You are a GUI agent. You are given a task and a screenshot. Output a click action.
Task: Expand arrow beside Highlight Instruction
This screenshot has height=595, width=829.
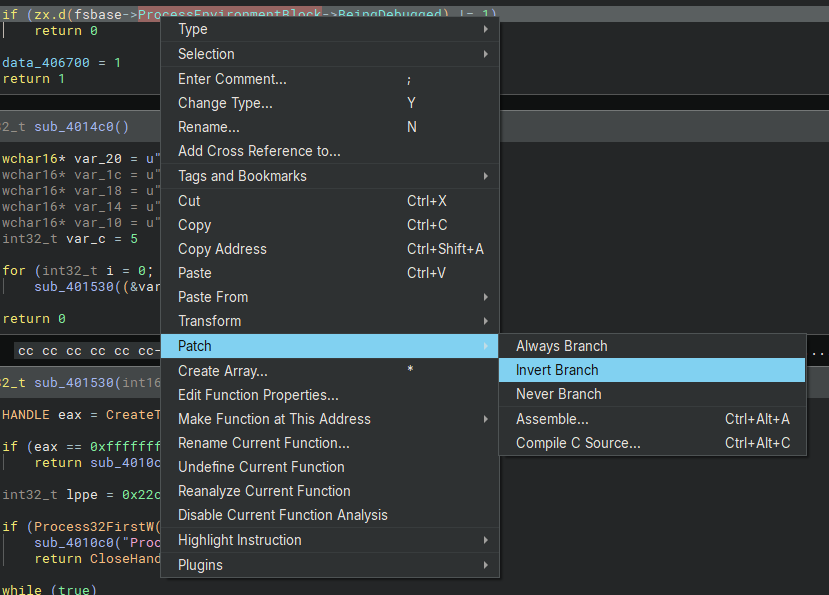[x=485, y=540]
